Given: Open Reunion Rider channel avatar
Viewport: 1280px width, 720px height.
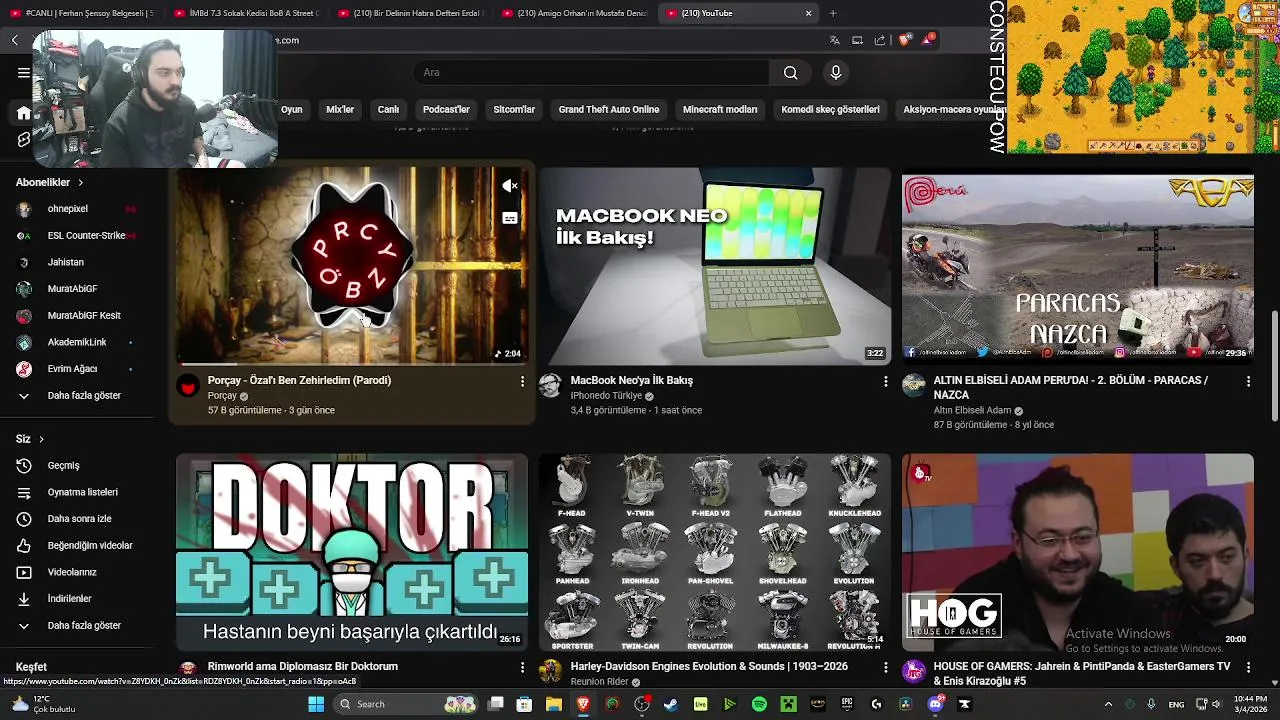Looking at the screenshot, I should [551, 671].
